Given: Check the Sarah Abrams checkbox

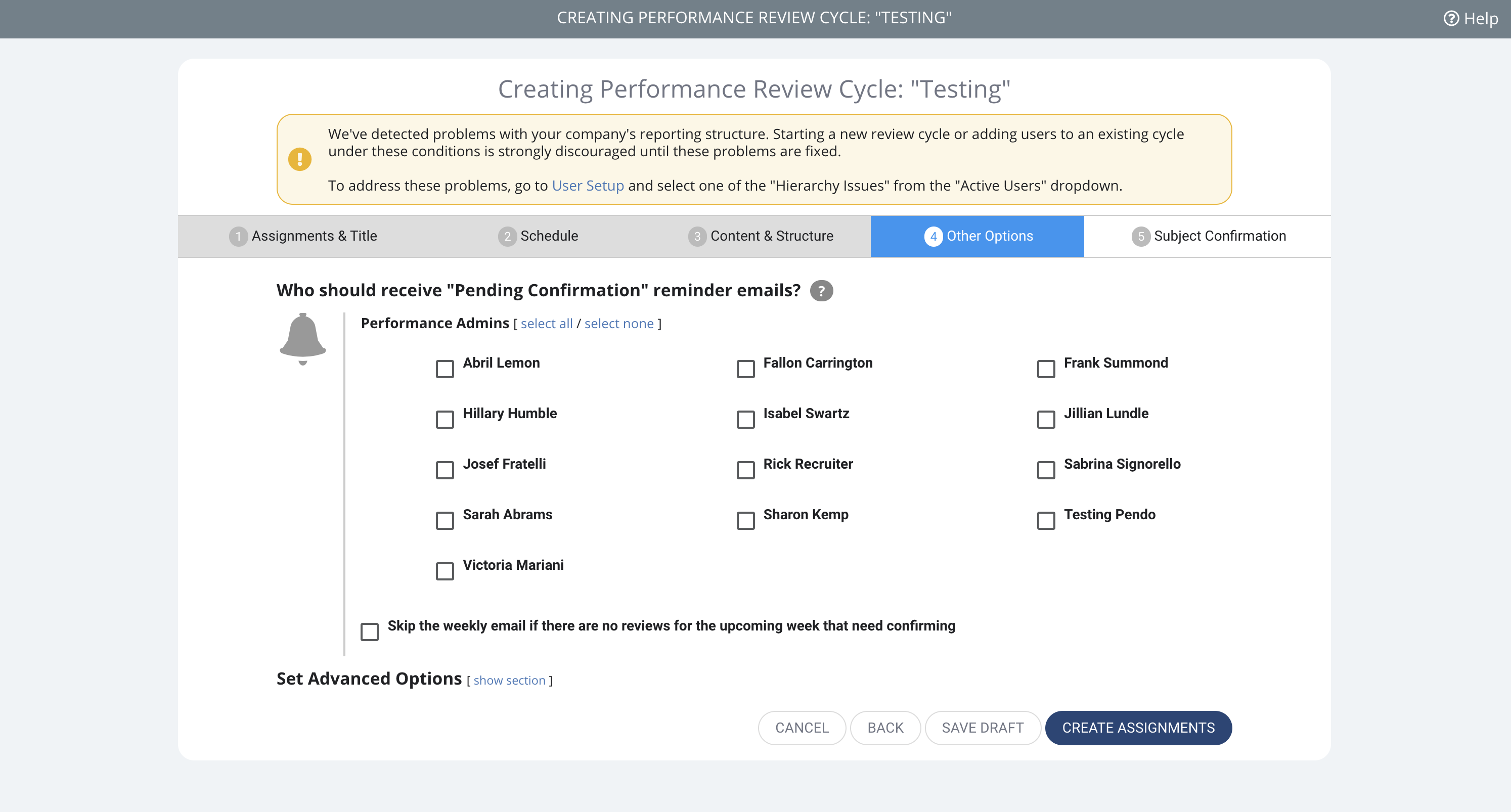Looking at the screenshot, I should pyautogui.click(x=445, y=521).
